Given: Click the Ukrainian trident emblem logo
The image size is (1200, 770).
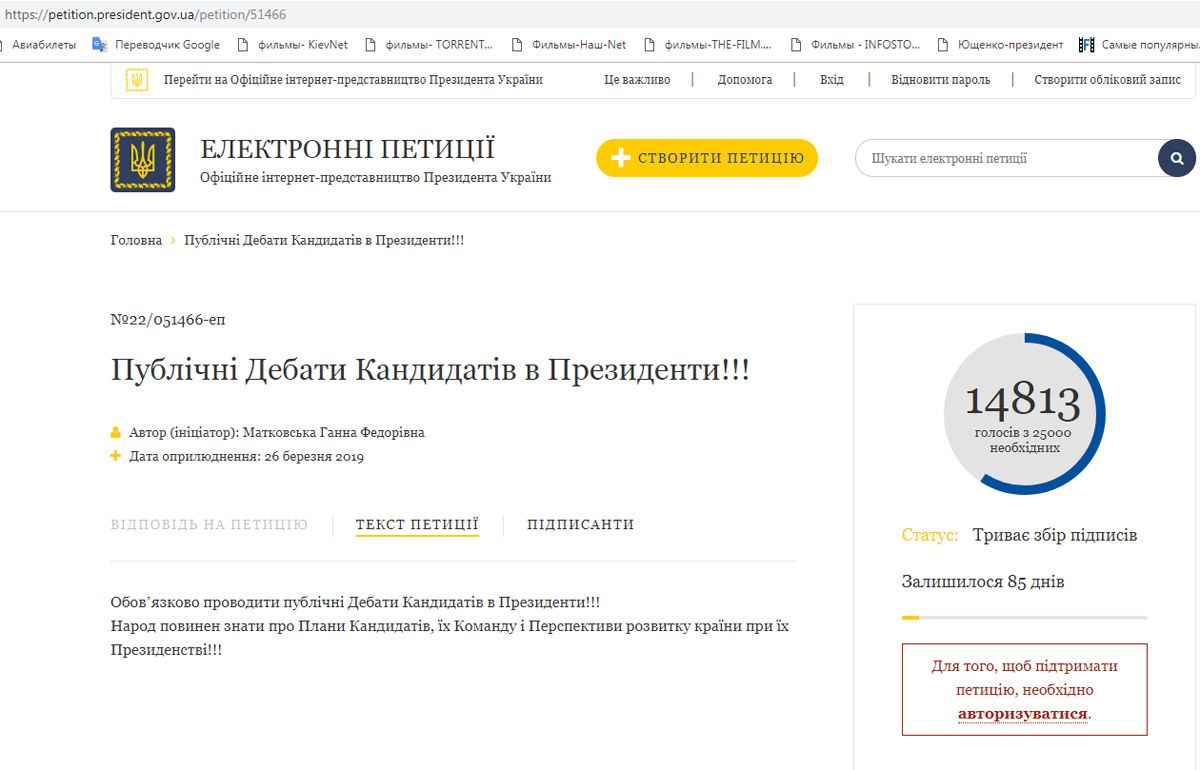Looking at the screenshot, I should 142,159.
